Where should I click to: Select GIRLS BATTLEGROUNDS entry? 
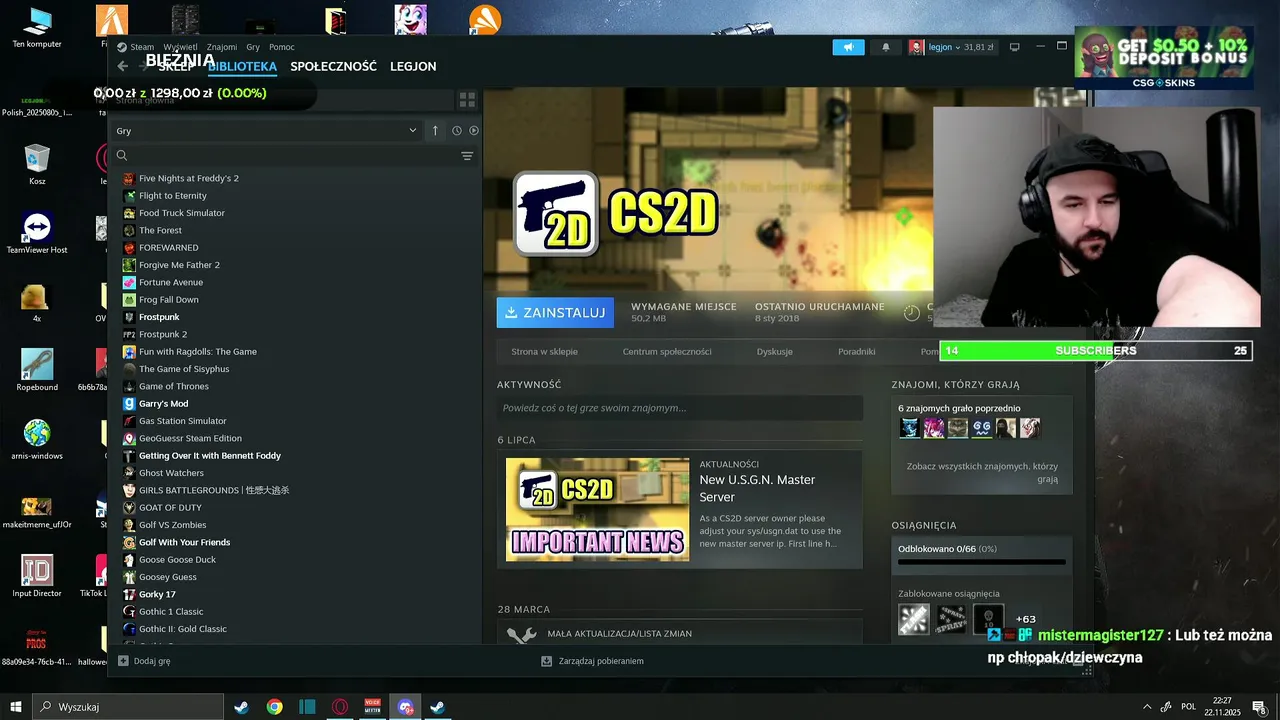tap(214, 490)
